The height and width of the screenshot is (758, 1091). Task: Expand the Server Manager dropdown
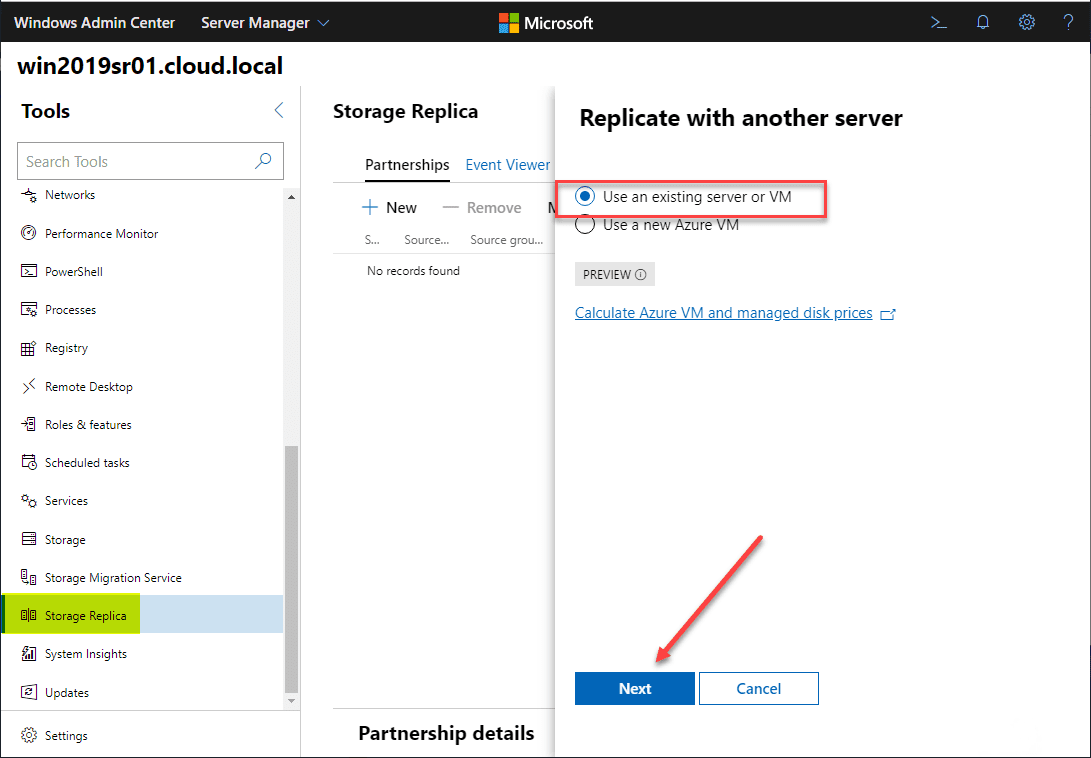pyautogui.click(x=265, y=22)
